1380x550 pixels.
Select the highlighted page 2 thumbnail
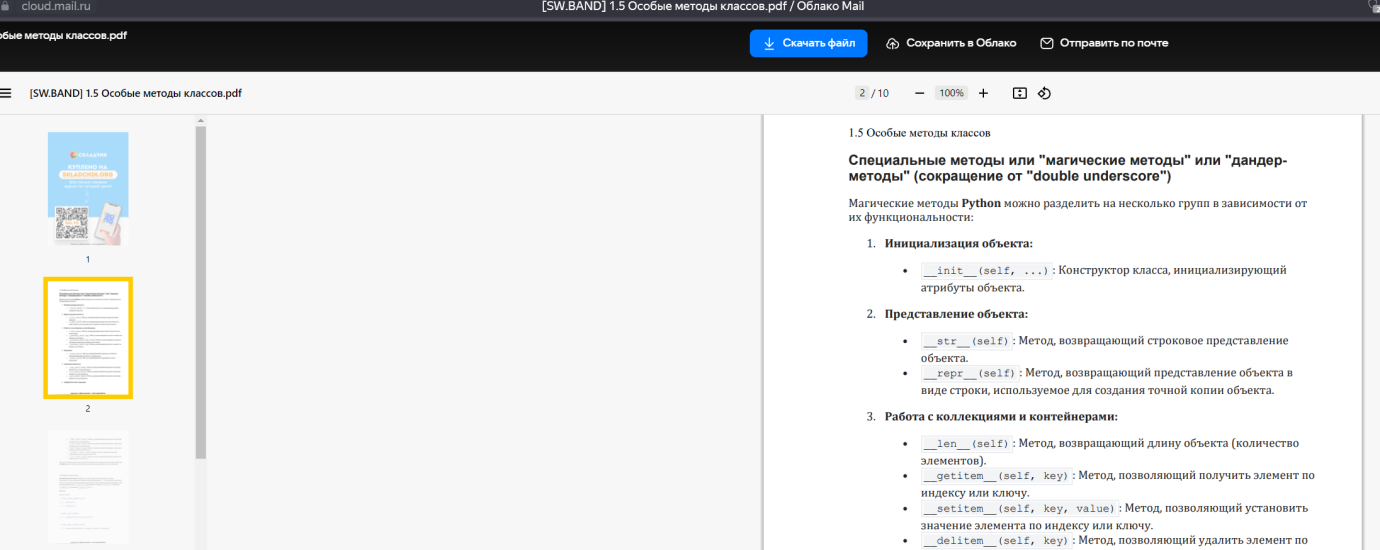(x=88, y=338)
